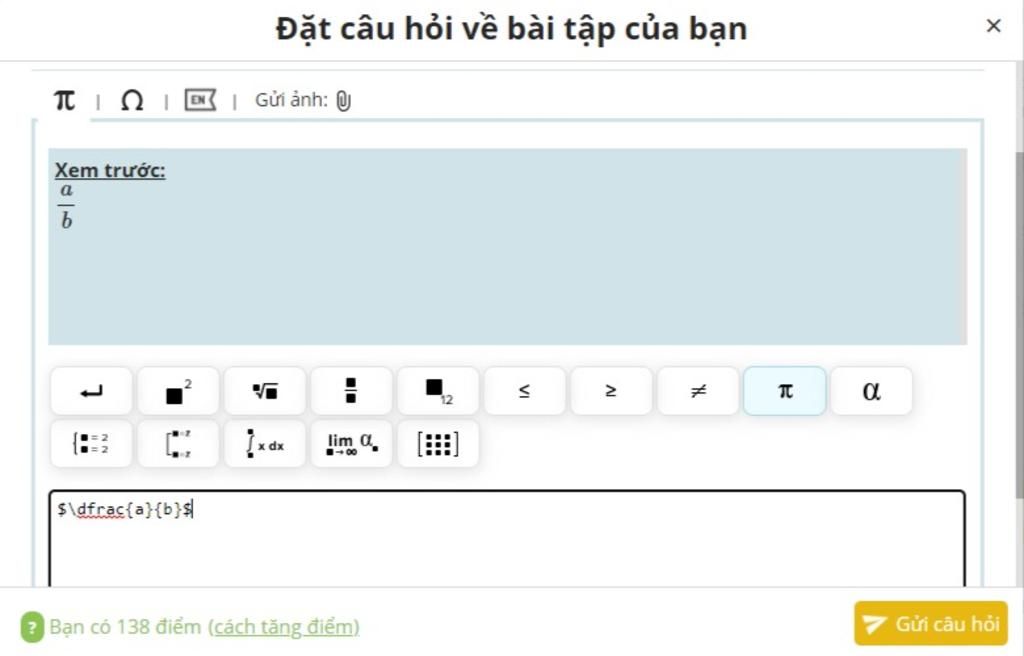Click the Gửi câu hỏi submit button
The height and width of the screenshot is (656, 1024).
(x=931, y=623)
